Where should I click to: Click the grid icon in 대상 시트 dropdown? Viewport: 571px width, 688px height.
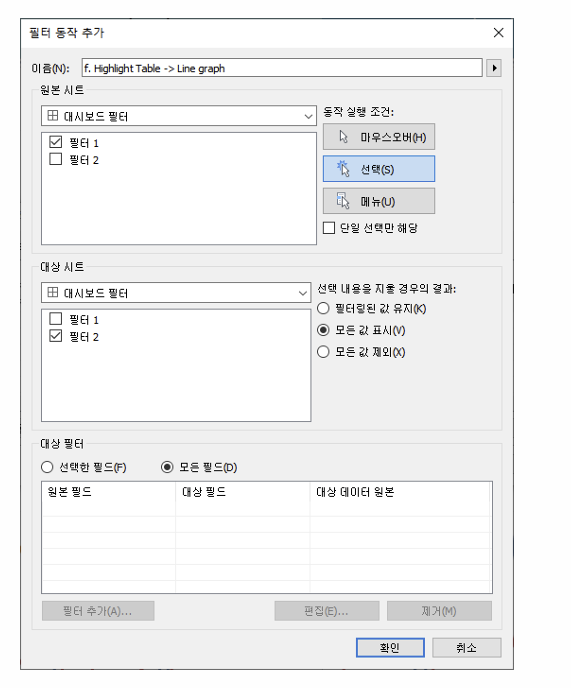tap(53, 292)
